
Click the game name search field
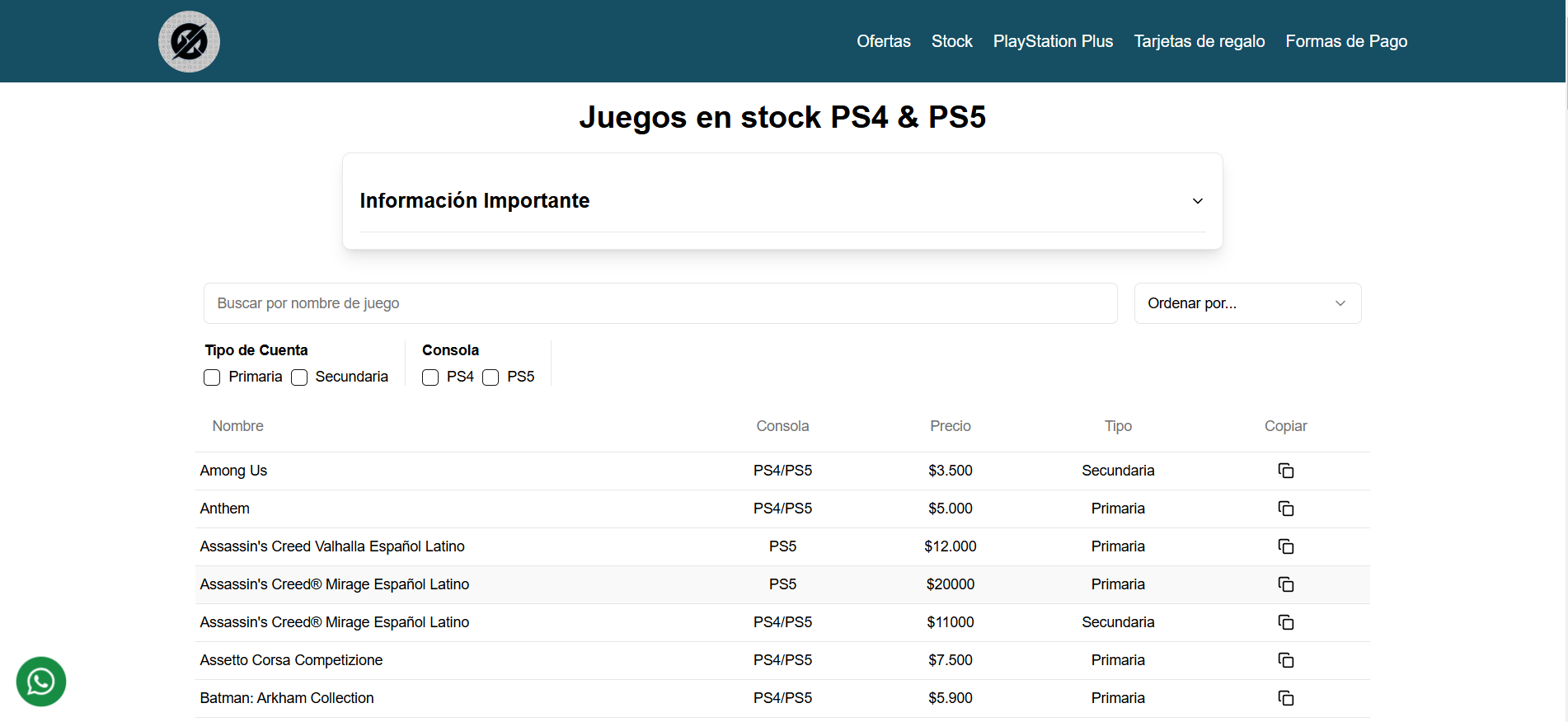(x=660, y=303)
